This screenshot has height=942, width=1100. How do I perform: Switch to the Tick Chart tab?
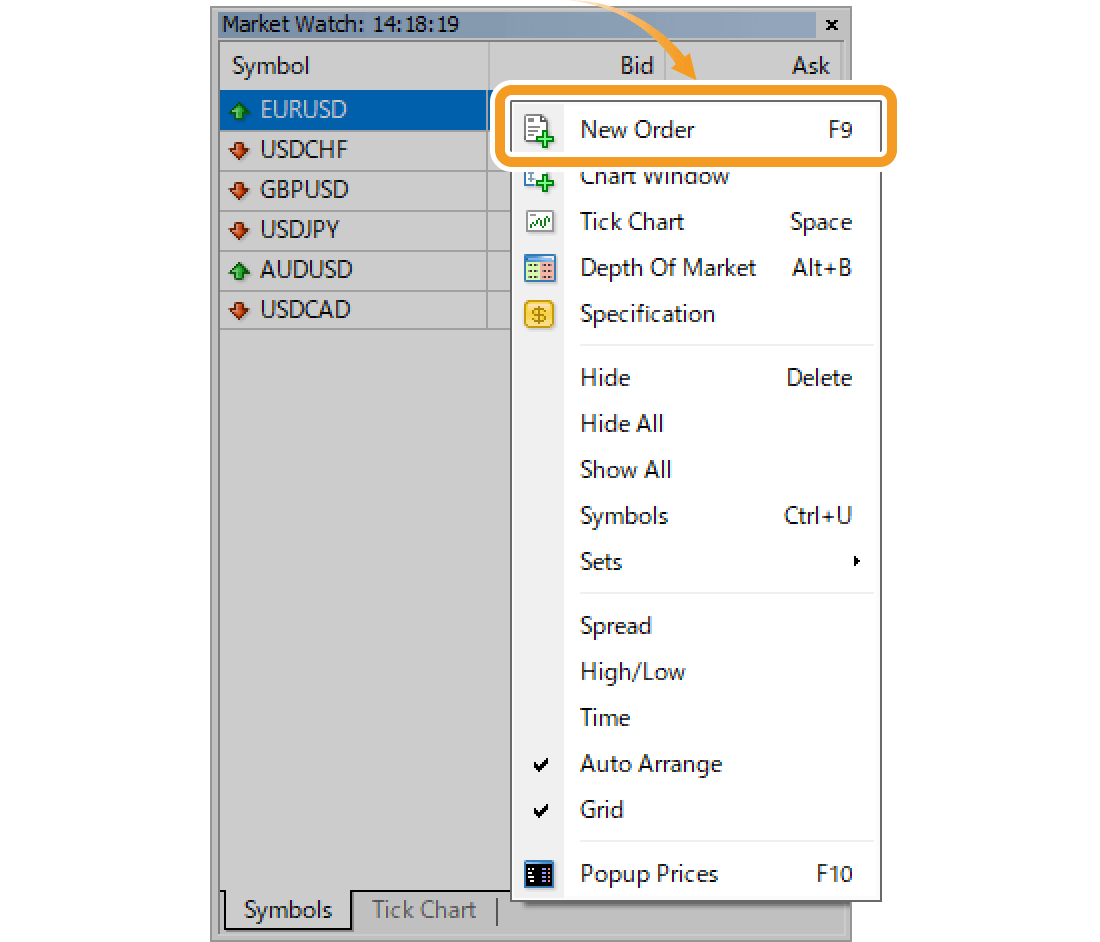pyautogui.click(x=424, y=910)
